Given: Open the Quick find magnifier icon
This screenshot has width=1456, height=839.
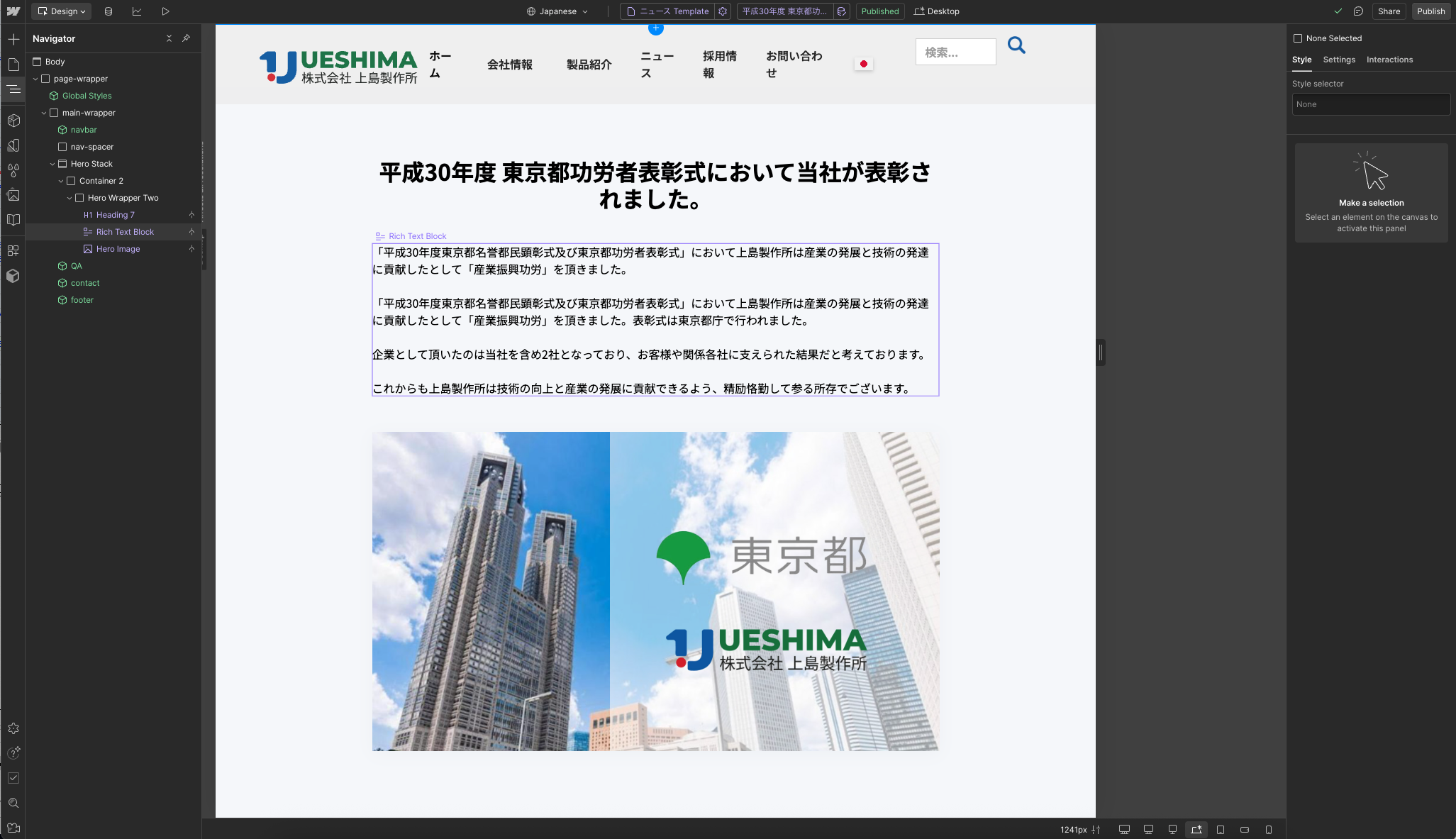Looking at the screenshot, I should tap(13, 803).
